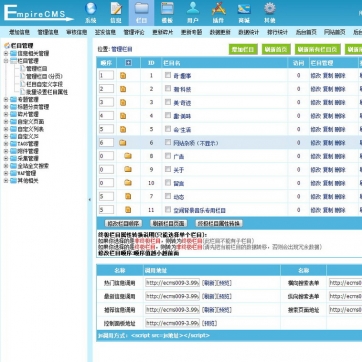The height and width of the screenshot is (362, 362).
Task: Click the page icon in ID 5 row
Action: click(x=123, y=129)
